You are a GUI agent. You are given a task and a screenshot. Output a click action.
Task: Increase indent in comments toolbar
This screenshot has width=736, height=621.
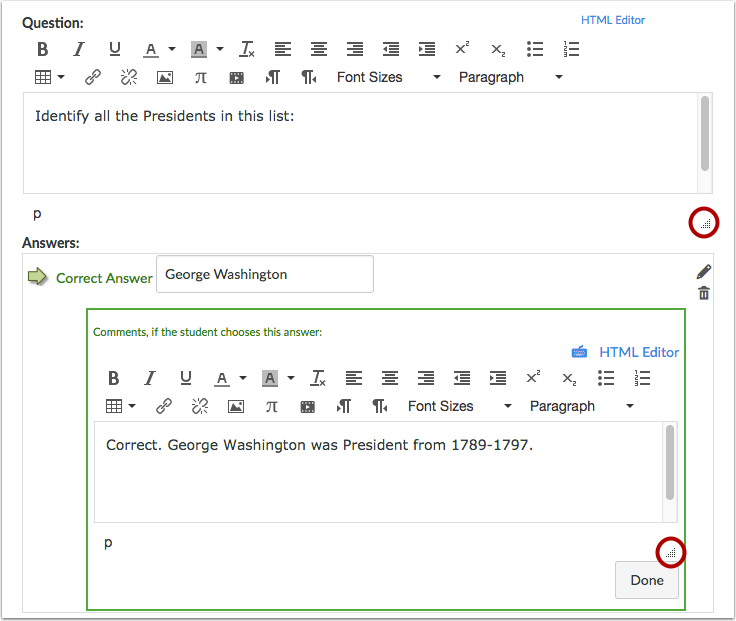click(498, 378)
